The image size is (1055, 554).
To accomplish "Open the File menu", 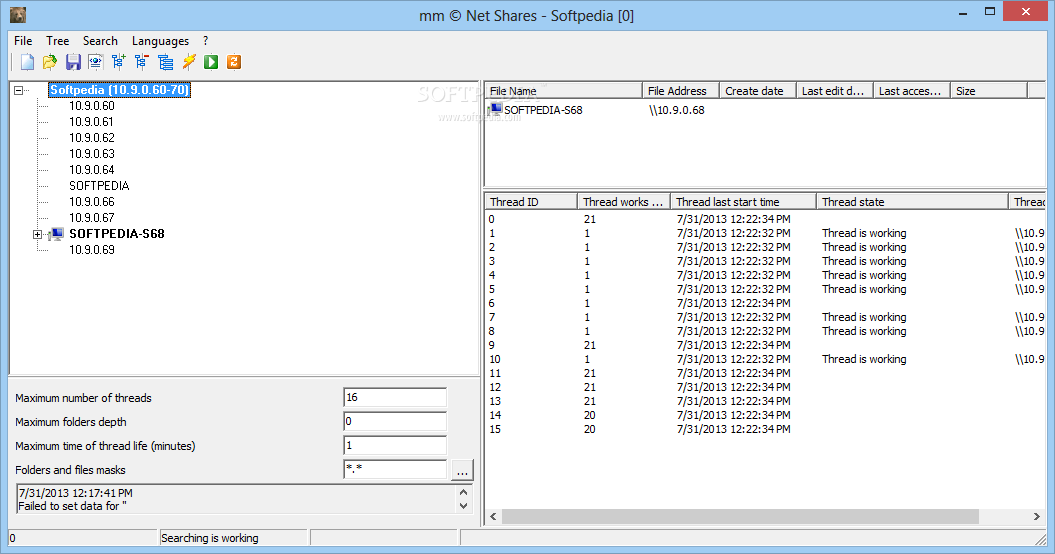I will pyautogui.click(x=23, y=41).
